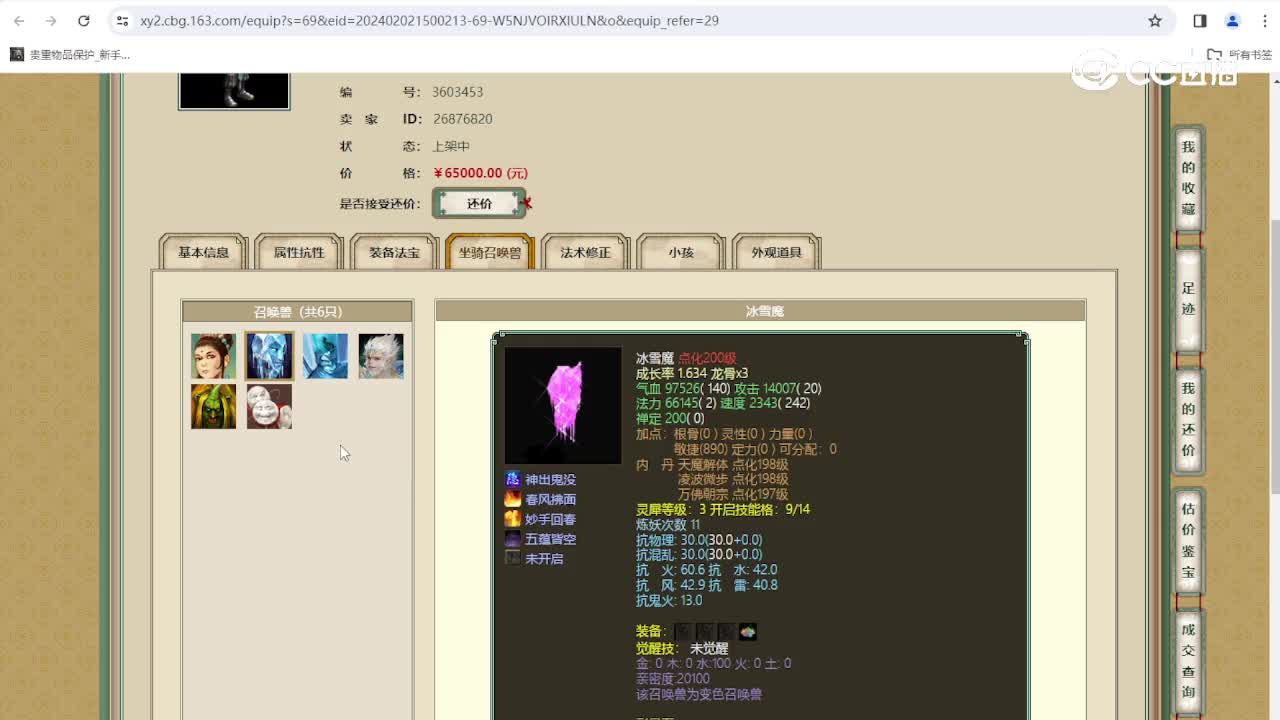Select the white-haired summon portrait
Screen dimensions: 1280x720
[381, 356]
